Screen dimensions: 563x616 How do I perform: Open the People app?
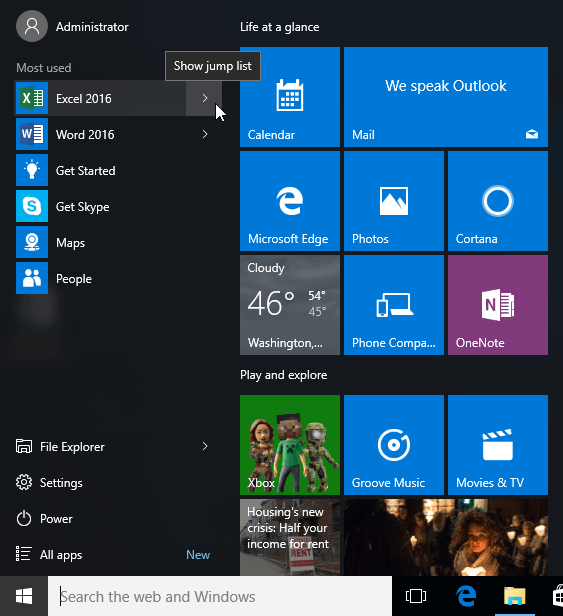click(x=118, y=279)
